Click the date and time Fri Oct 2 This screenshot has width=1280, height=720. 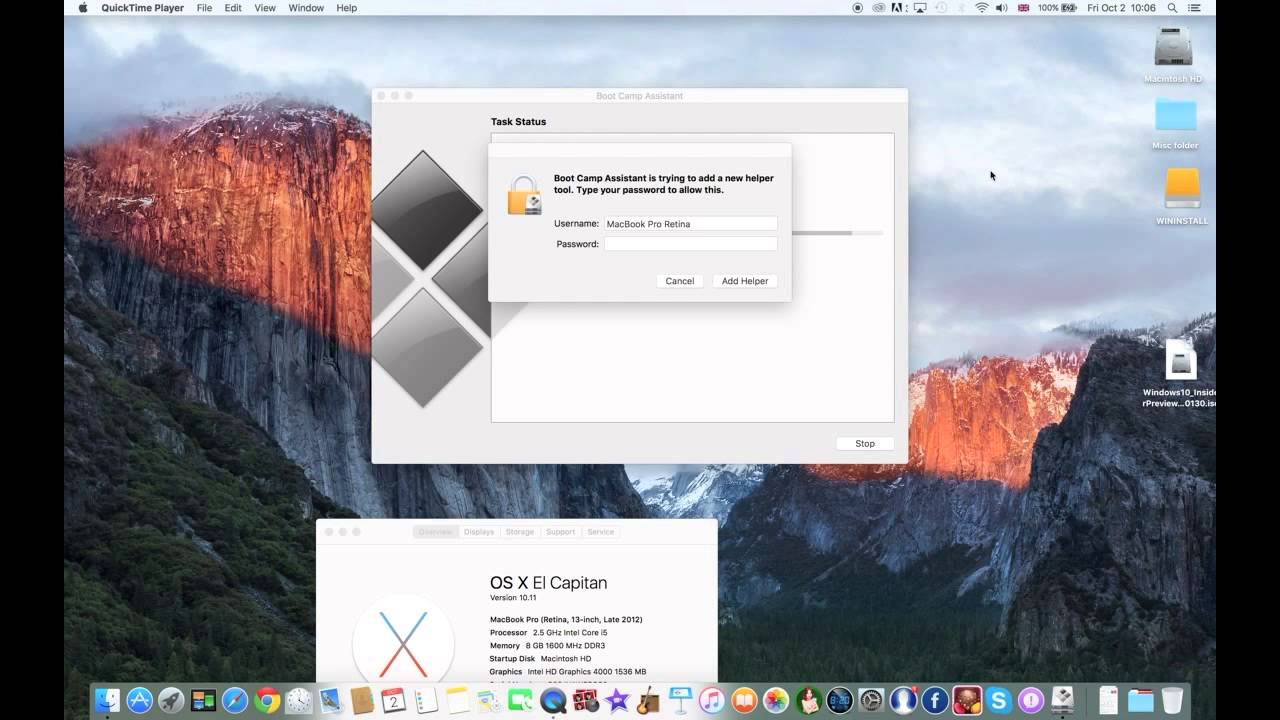[1122, 8]
